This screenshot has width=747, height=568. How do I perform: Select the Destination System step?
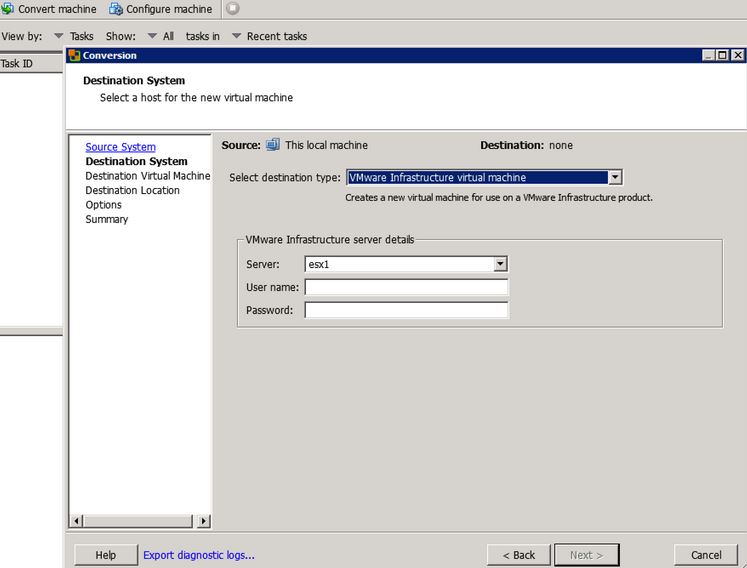(136, 162)
